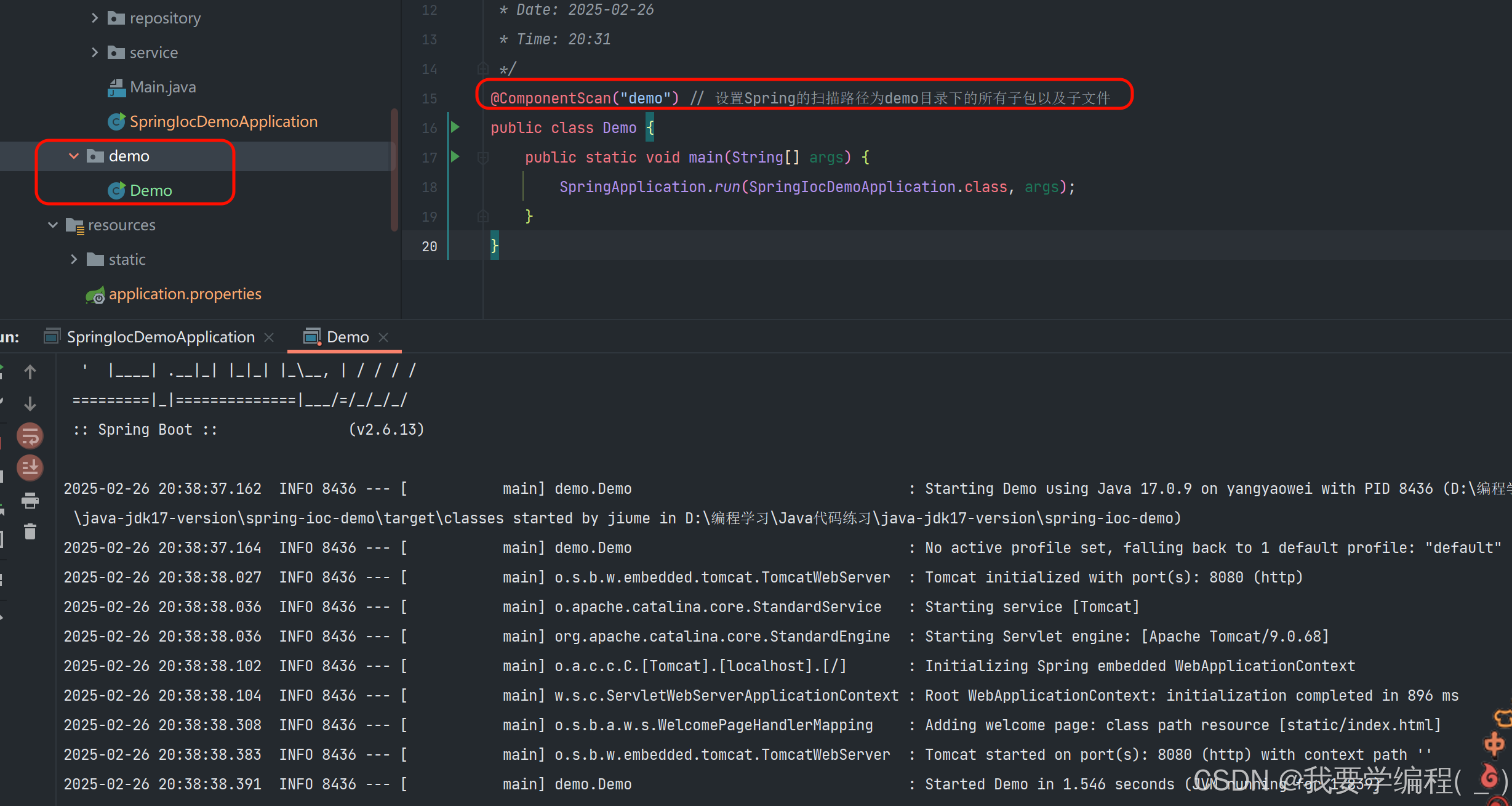The height and width of the screenshot is (806, 1512).
Task: Open Main.java file in project tree
Action: coord(162,87)
